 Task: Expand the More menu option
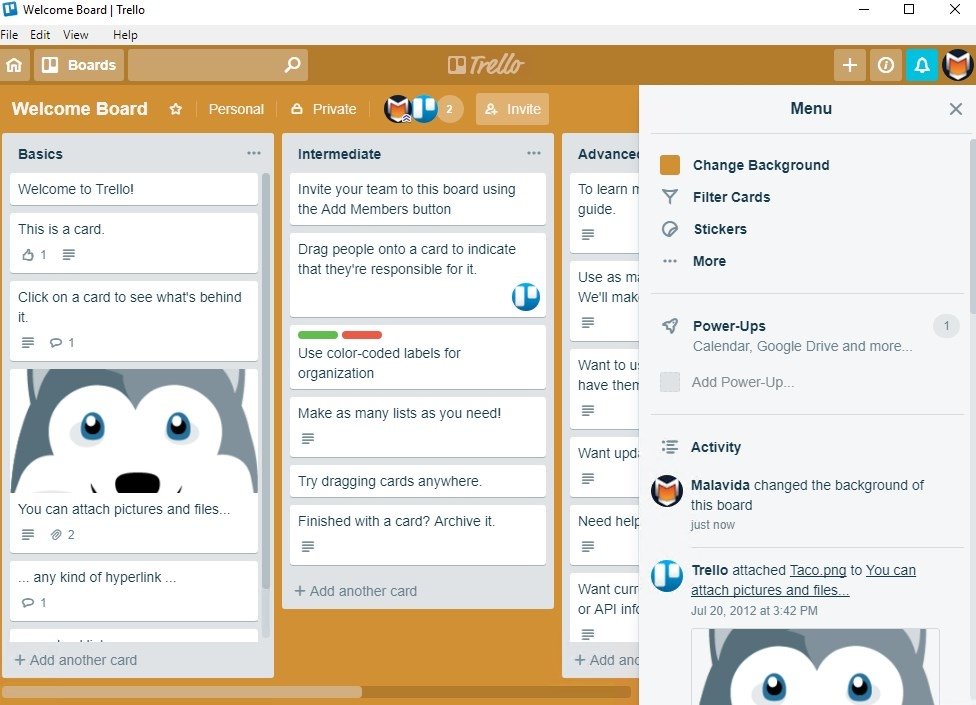(x=709, y=261)
